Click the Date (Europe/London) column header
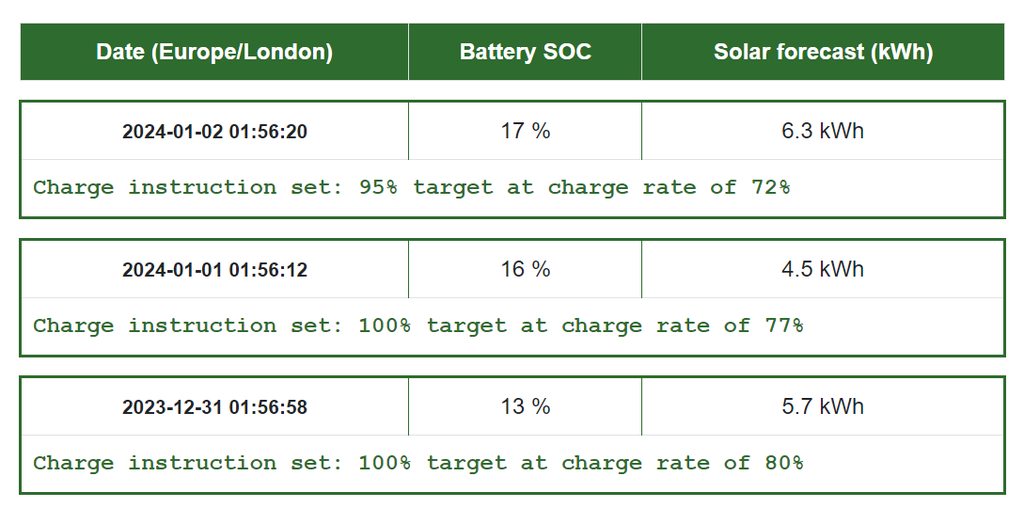This screenshot has width=1024, height=508. click(x=214, y=52)
